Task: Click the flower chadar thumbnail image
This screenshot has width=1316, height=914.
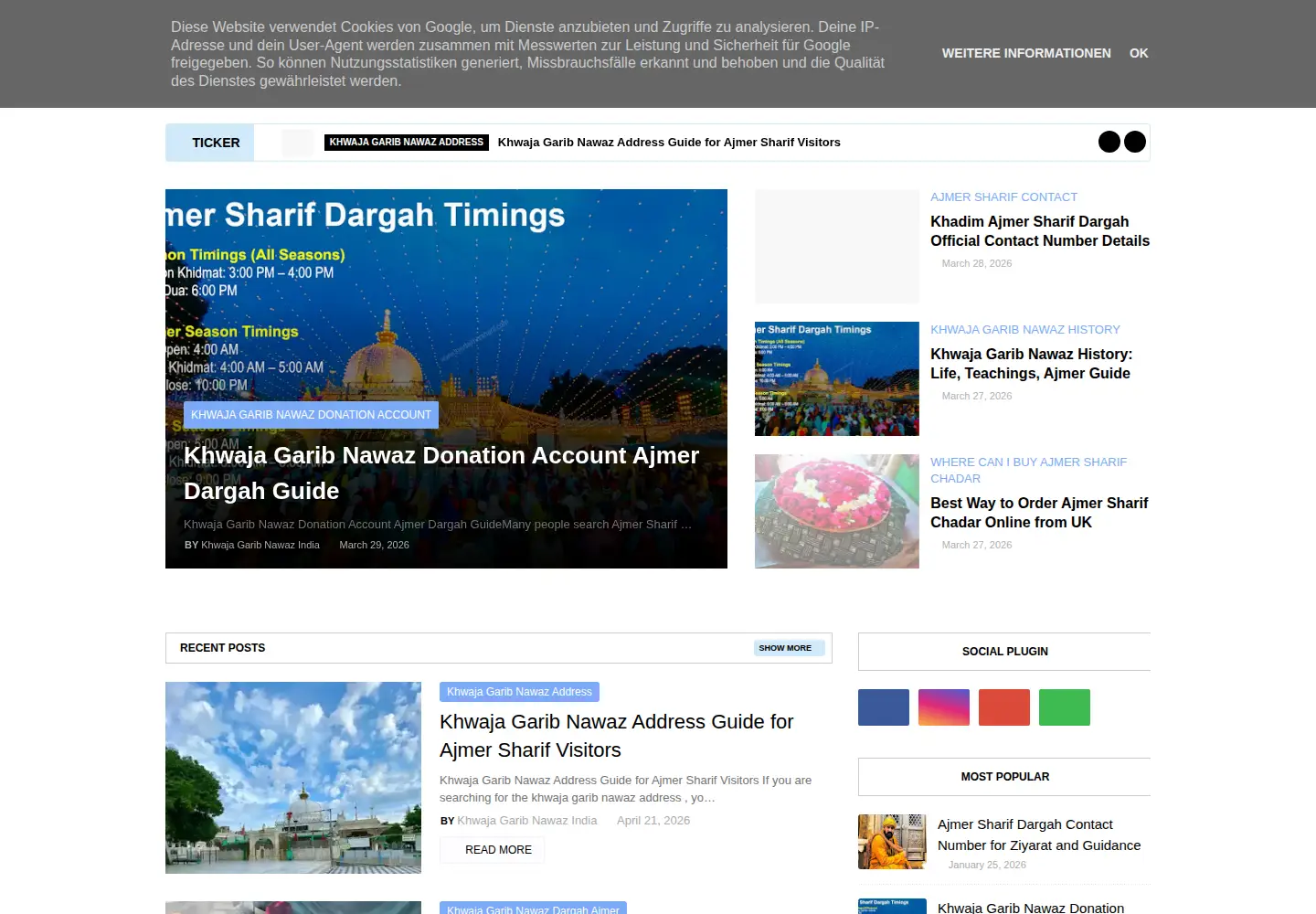Action: point(837,512)
